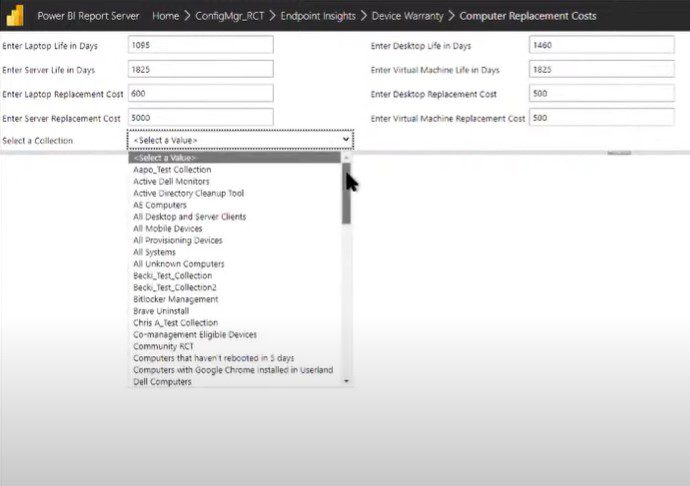This screenshot has height=486, width=690.
Task: Select Computers with Google Chrome installed in Userland
Action: [x=235, y=370]
